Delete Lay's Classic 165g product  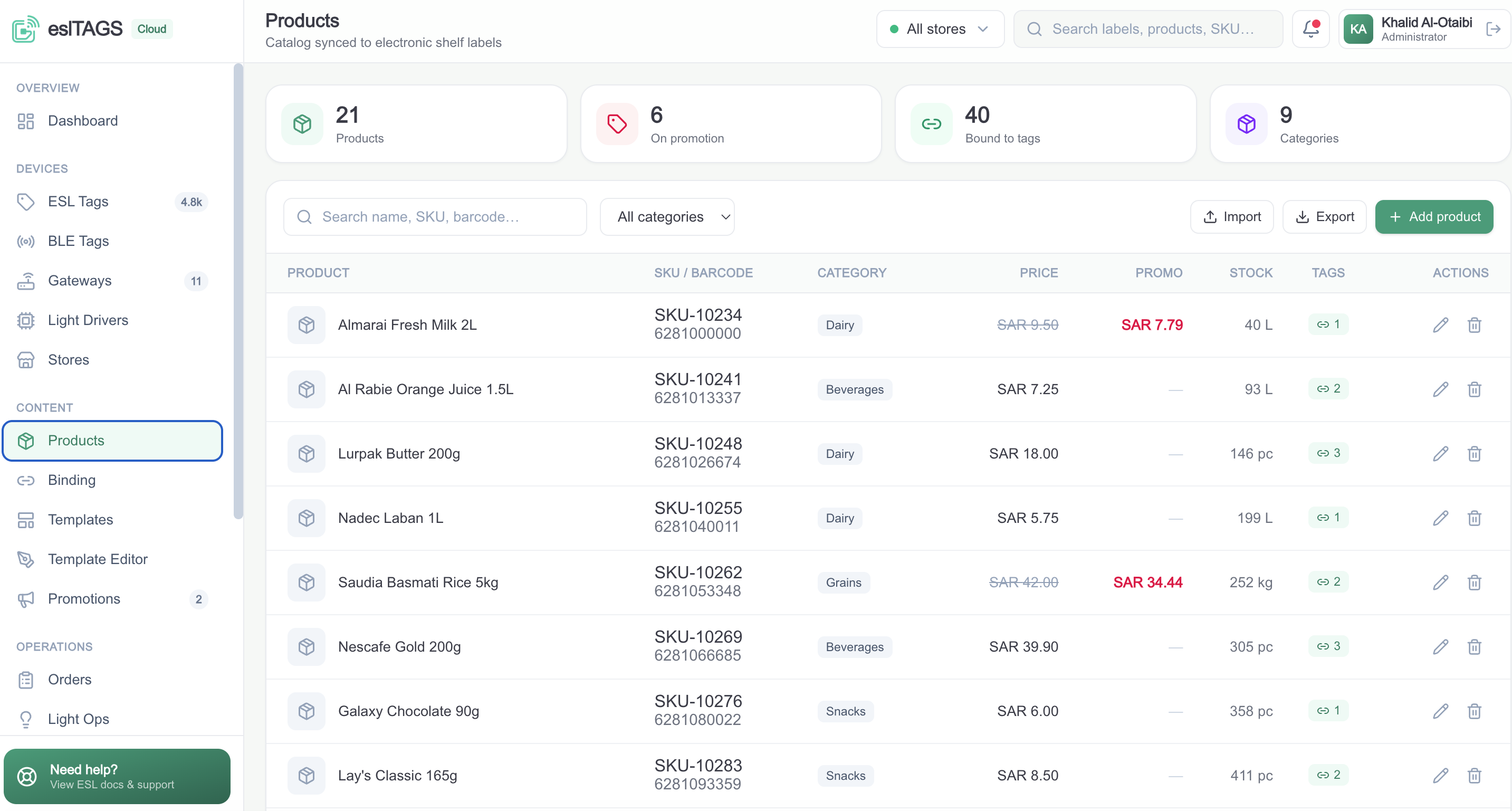pyautogui.click(x=1475, y=776)
